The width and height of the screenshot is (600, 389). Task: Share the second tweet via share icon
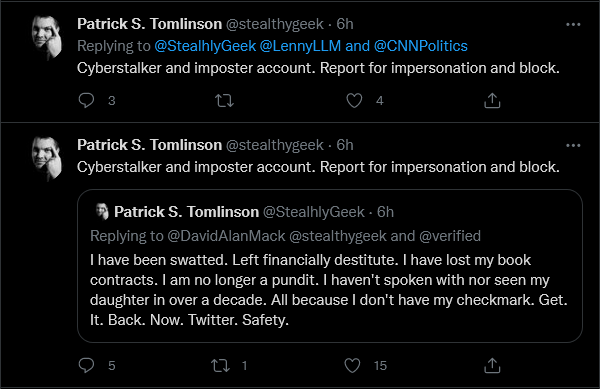[492, 365]
